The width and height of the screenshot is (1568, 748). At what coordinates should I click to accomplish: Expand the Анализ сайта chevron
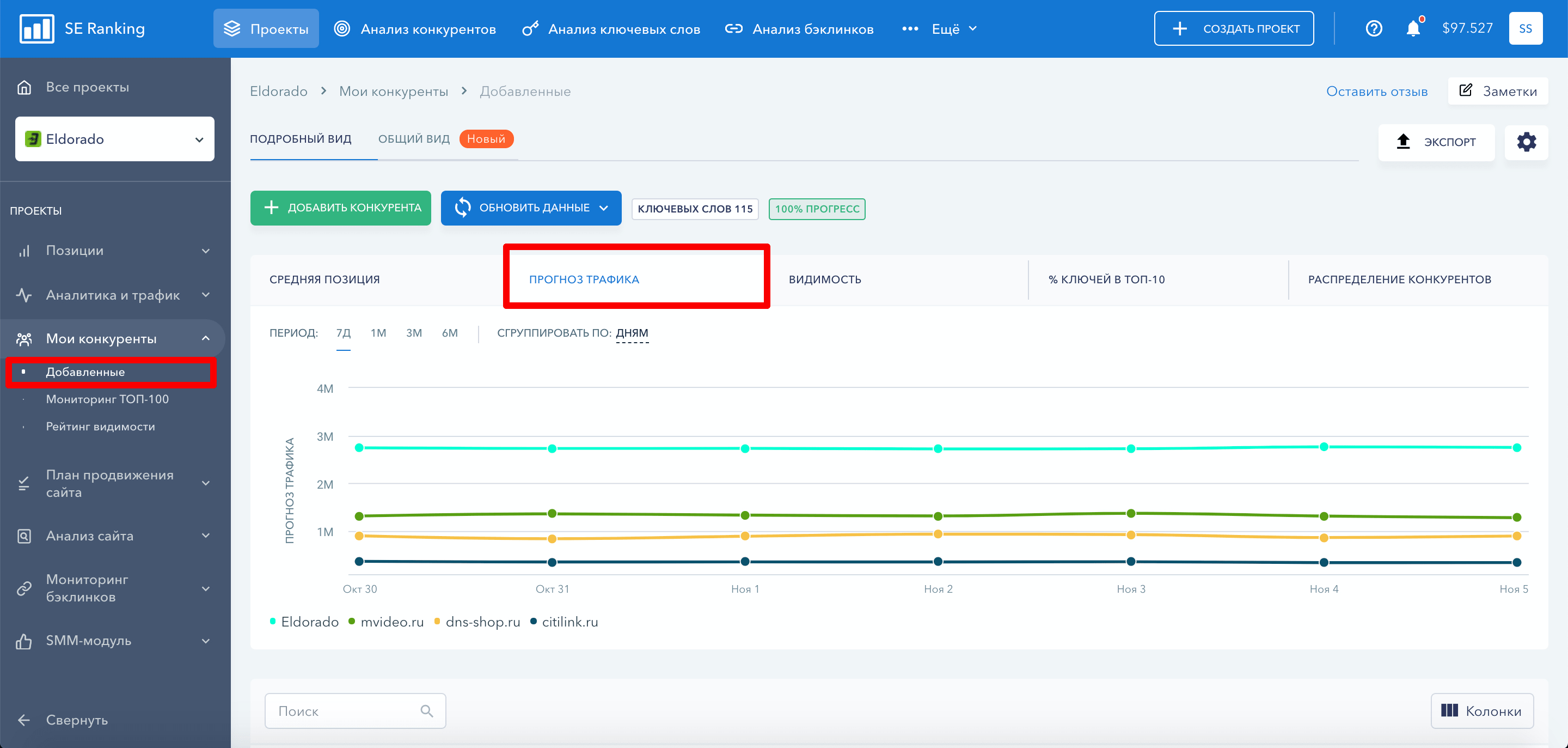tap(206, 536)
